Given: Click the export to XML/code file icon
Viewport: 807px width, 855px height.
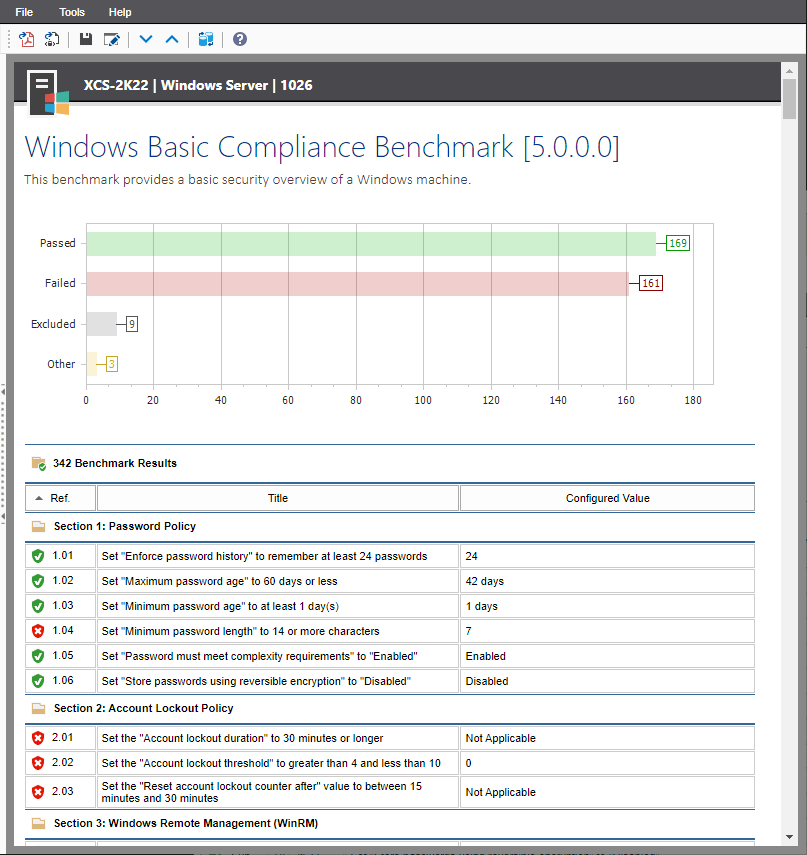Looking at the screenshot, I should point(52,39).
